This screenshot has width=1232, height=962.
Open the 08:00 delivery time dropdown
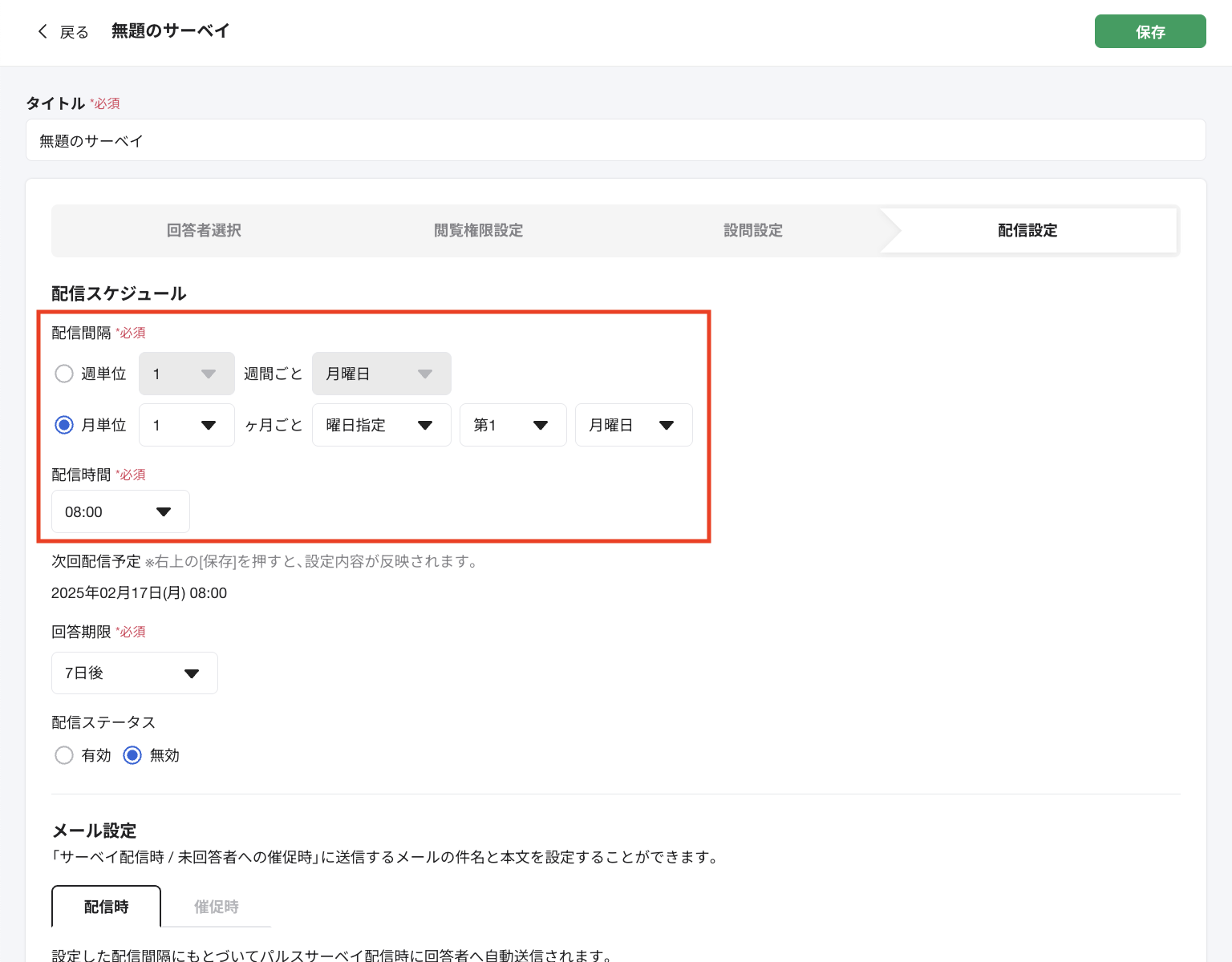coord(120,511)
